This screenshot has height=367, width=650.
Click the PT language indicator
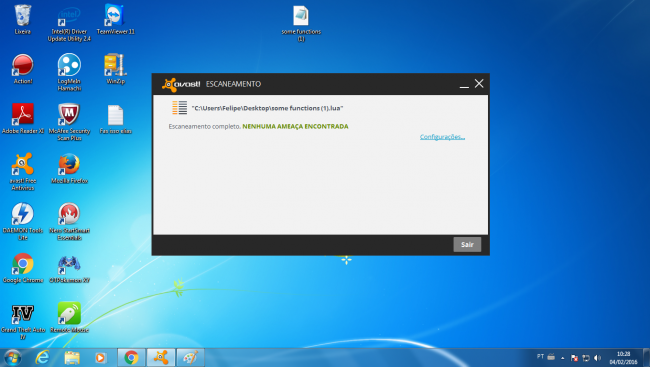[x=540, y=357]
